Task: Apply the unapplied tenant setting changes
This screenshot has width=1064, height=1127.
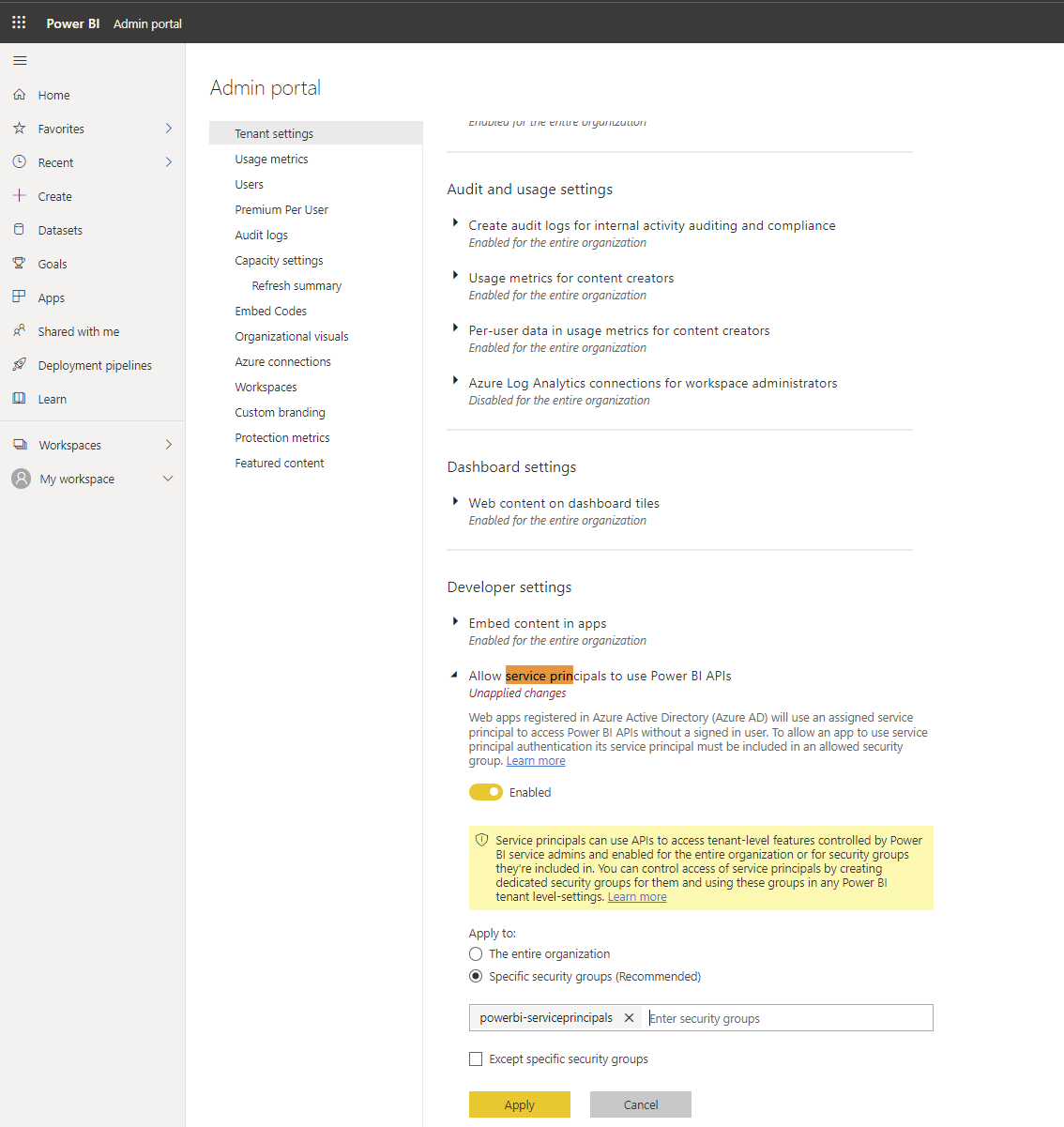Action: (x=519, y=1104)
